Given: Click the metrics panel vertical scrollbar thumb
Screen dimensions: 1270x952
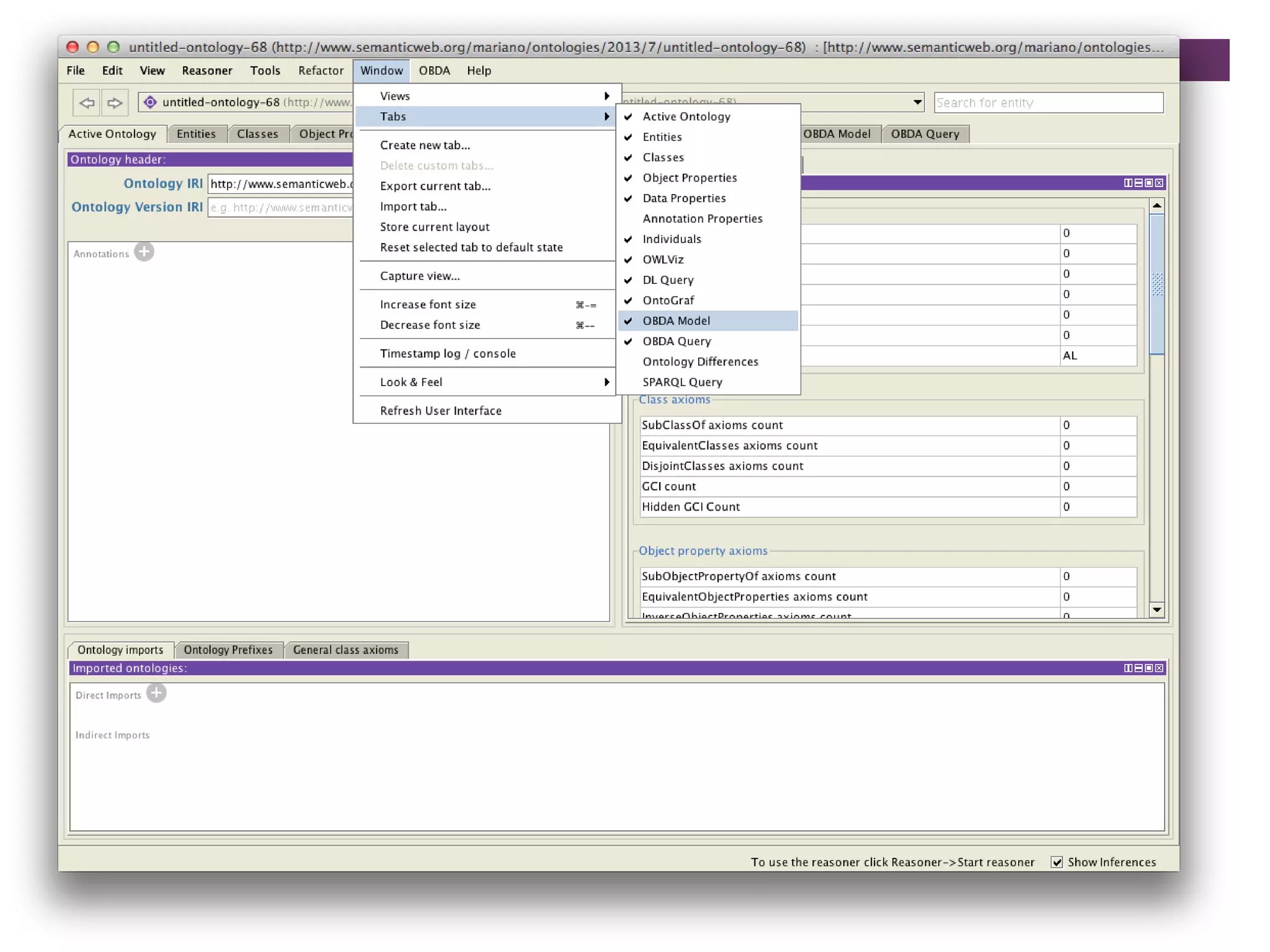Looking at the screenshot, I should 1157,284.
